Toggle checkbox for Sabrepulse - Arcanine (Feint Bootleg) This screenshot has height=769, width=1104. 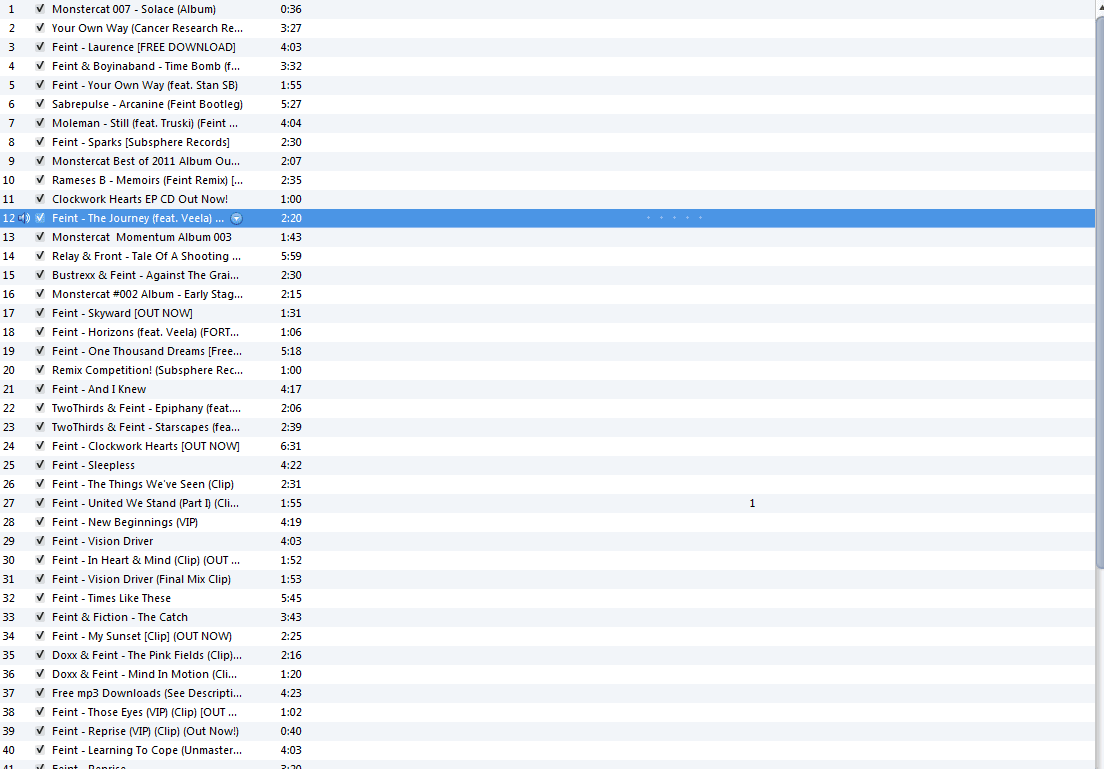[x=40, y=104]
